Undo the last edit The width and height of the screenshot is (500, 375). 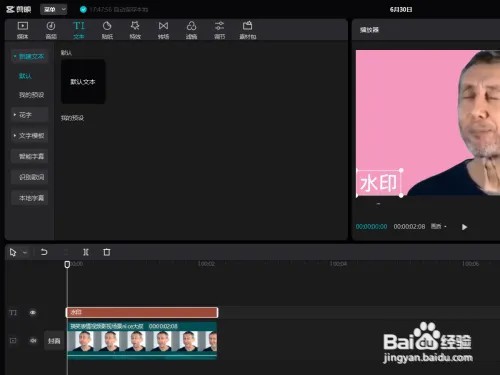44,252
